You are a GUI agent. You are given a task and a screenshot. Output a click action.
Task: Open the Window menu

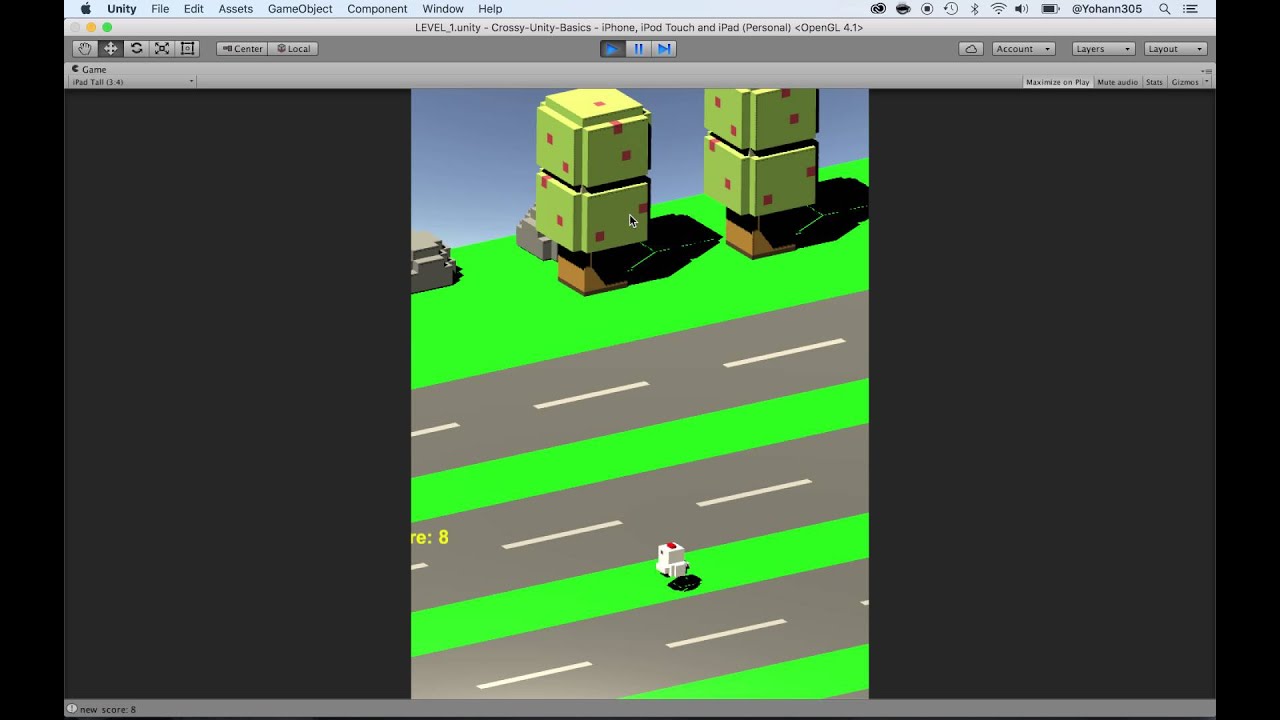pyautogui.click(x=442, y=9)
